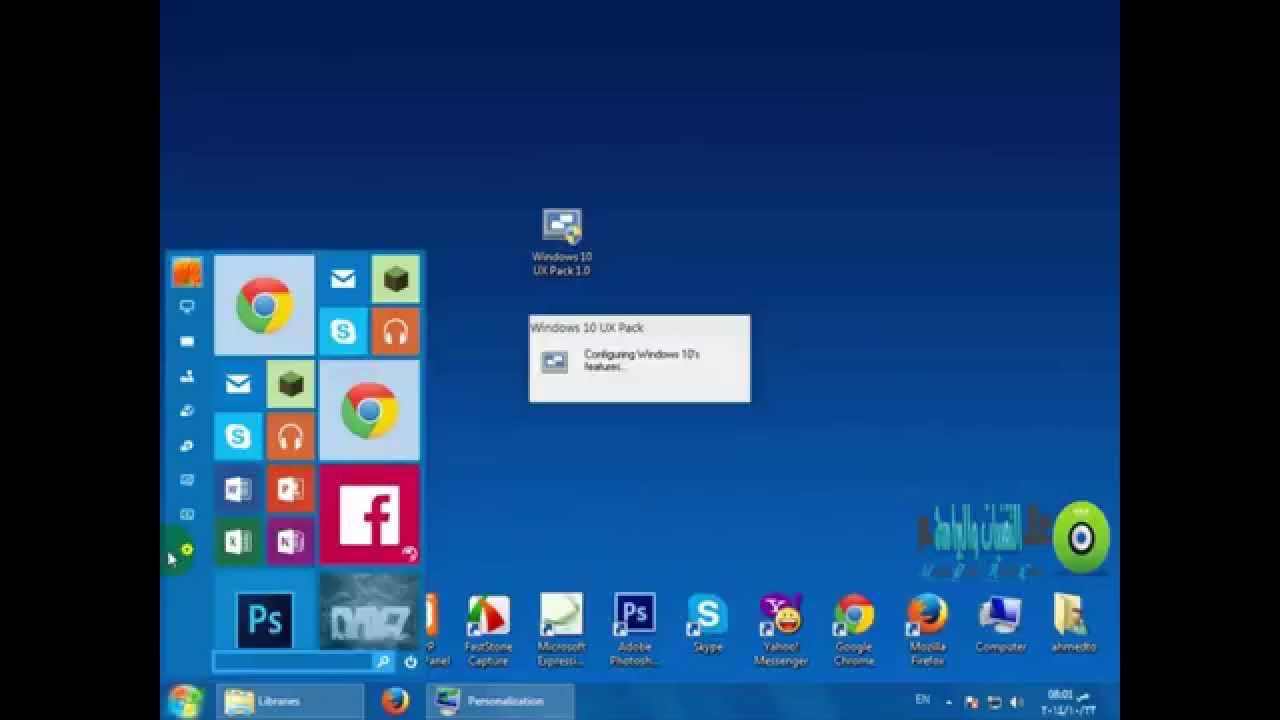Click the installer icon in UX Pack dialog
Image resolution: width=1280 pixels, height=720 pixels.
[x=555, y=362]
